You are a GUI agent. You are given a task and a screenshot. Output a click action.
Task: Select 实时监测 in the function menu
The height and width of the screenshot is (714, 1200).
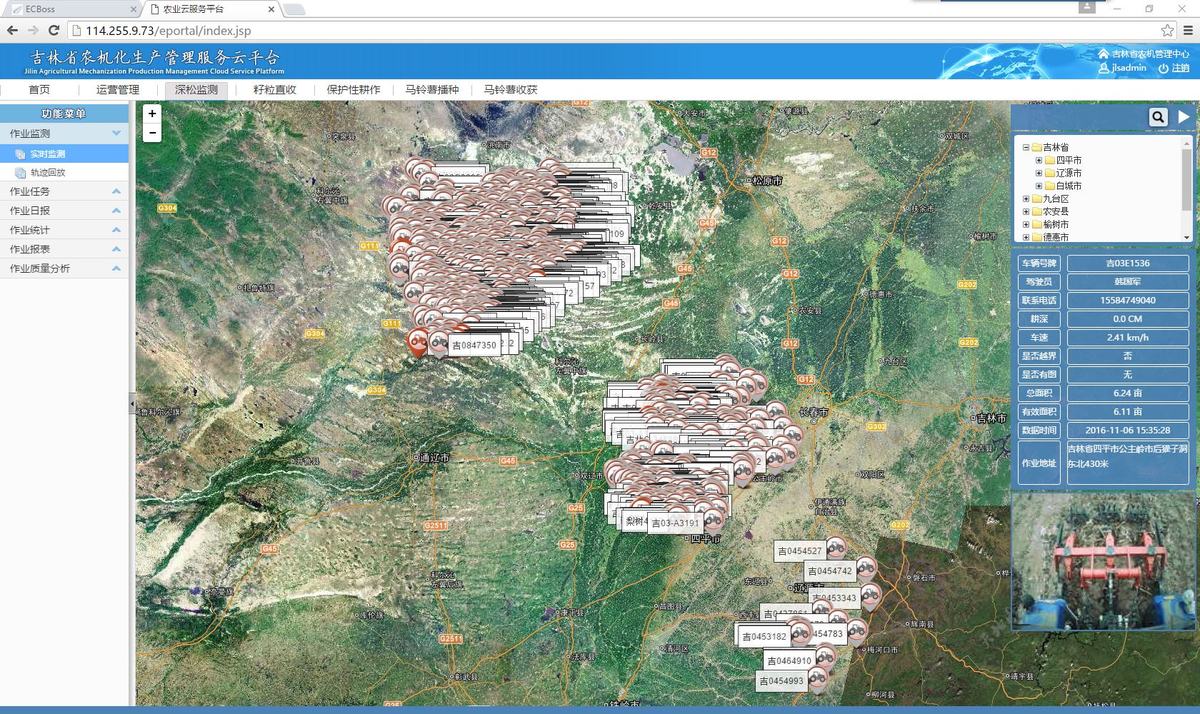[x=64, y=154]
